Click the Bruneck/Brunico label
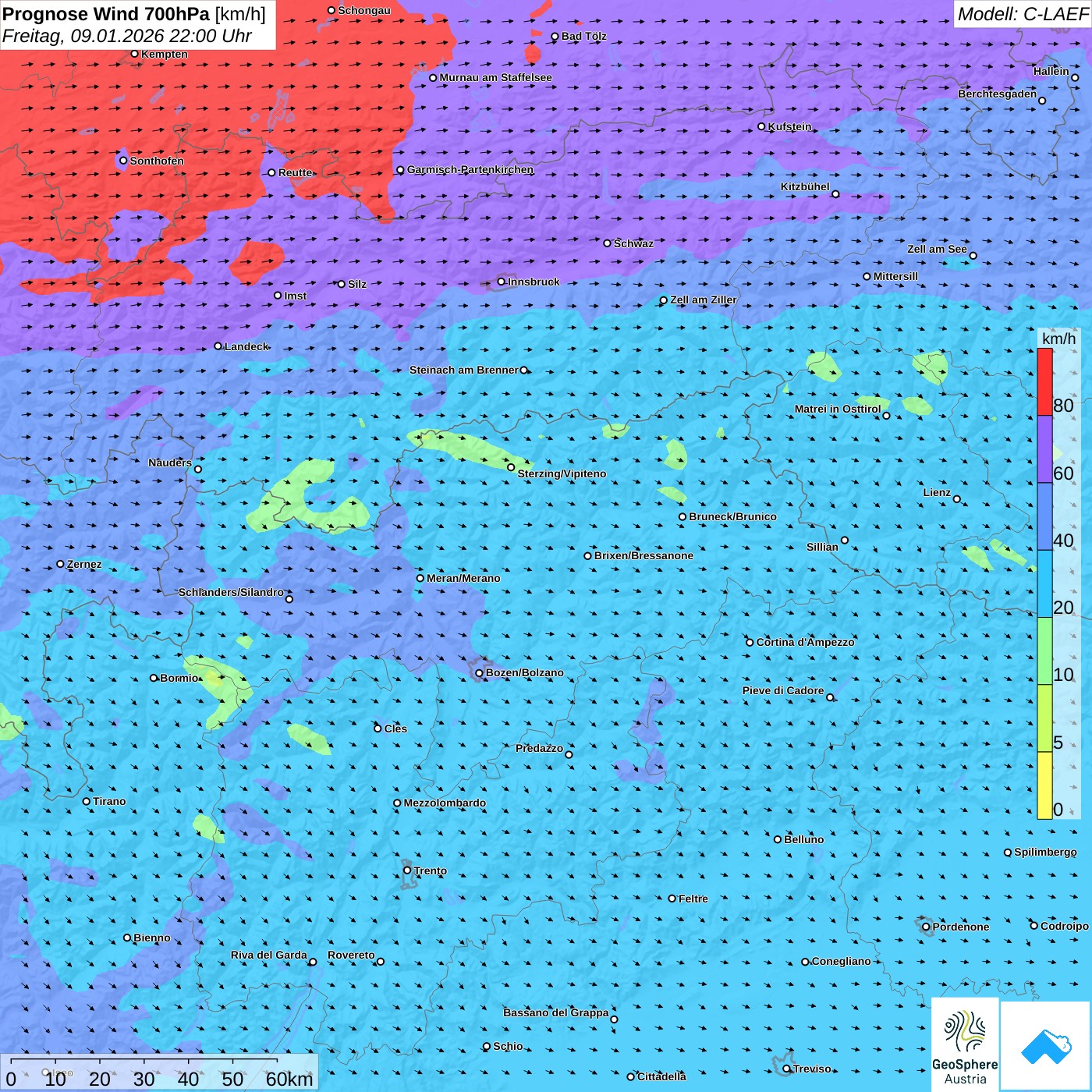The width and height of the screenshot is (1092, 1092). pos(733,516)
